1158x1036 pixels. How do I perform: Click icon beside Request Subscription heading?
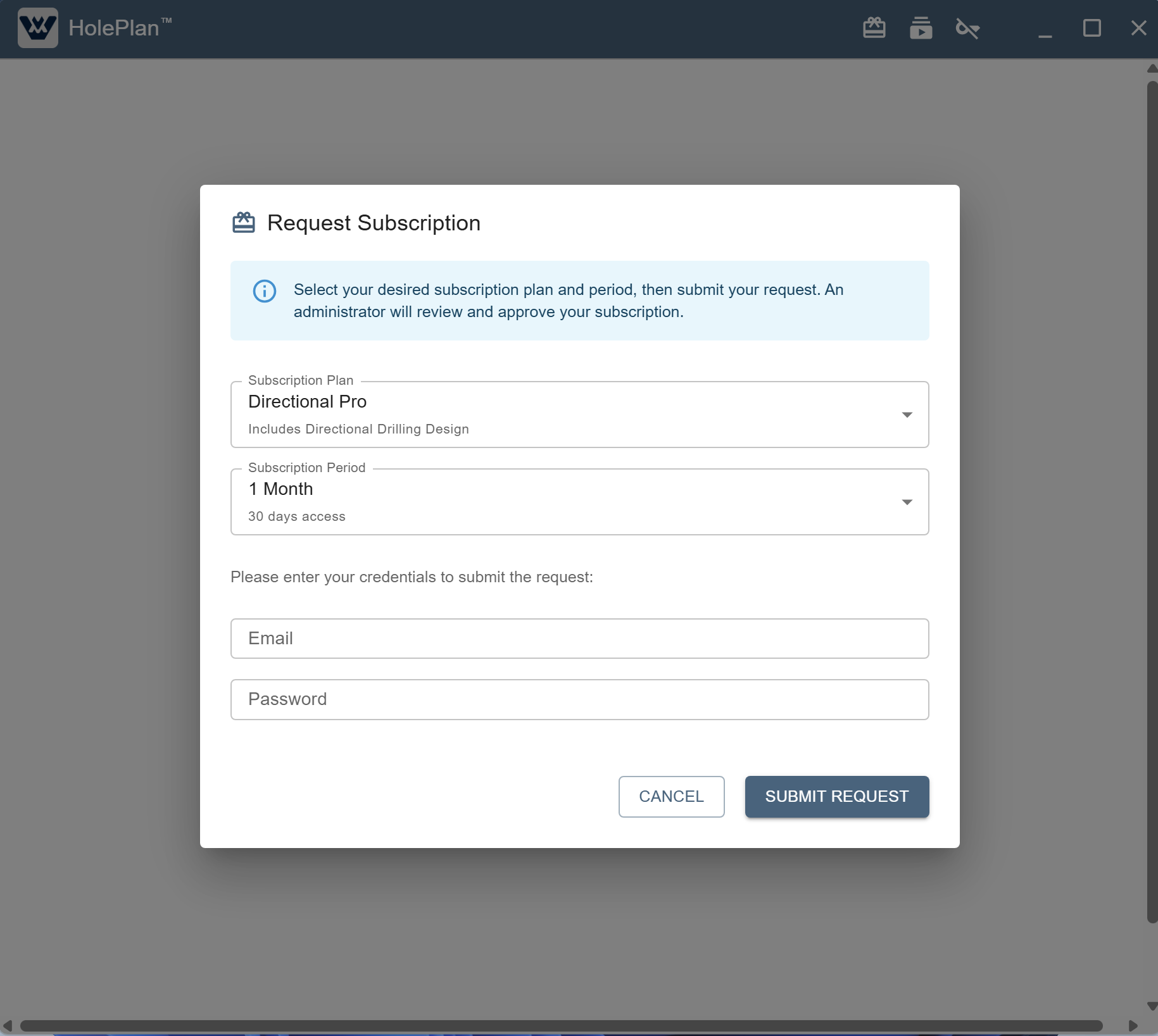coord(244,223)
